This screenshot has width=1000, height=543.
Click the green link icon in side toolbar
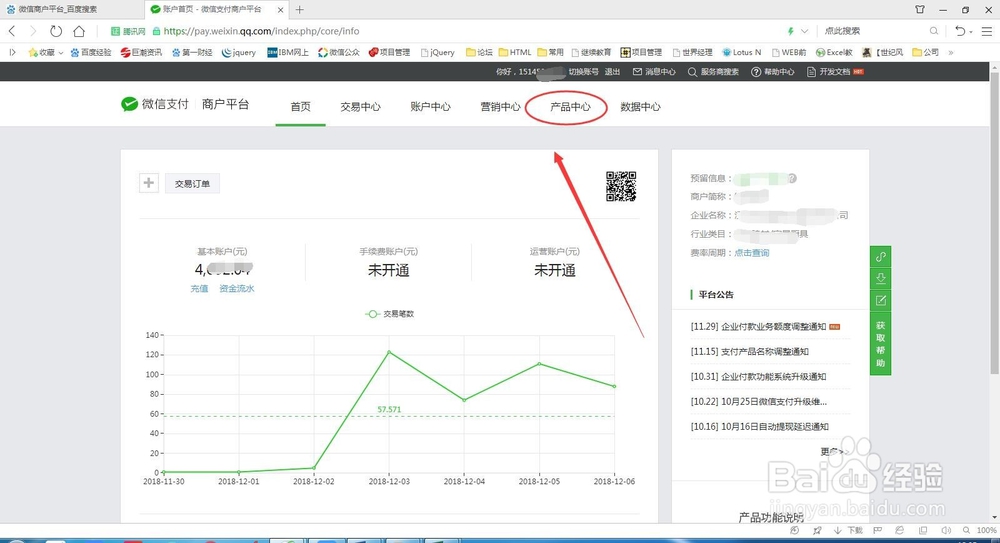(881, 257)
